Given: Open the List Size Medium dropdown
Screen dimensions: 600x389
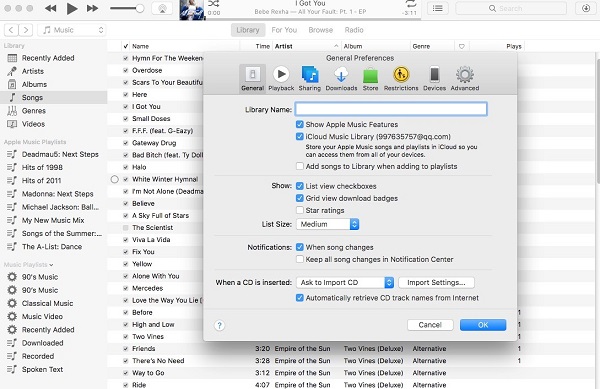Looking at the screenshot, I should [328, 224].
